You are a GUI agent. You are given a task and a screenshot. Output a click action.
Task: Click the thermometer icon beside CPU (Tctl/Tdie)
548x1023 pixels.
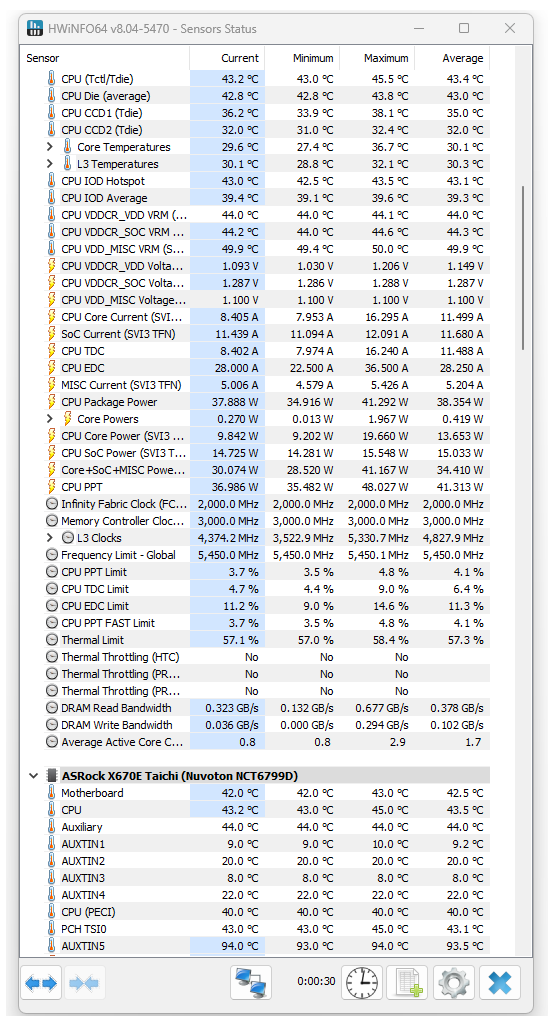point(52,79)
